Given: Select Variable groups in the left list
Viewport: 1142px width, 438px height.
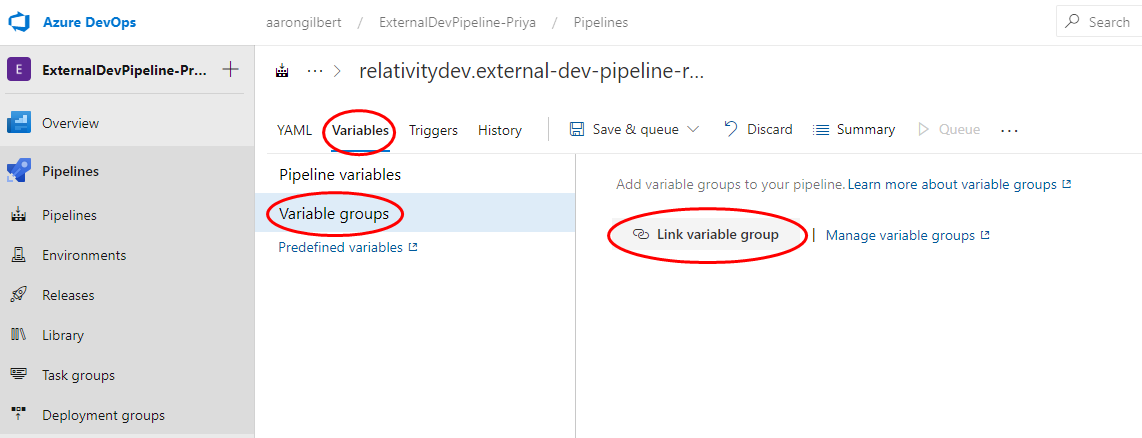Looking at the screenshot, I should point(415,214).
